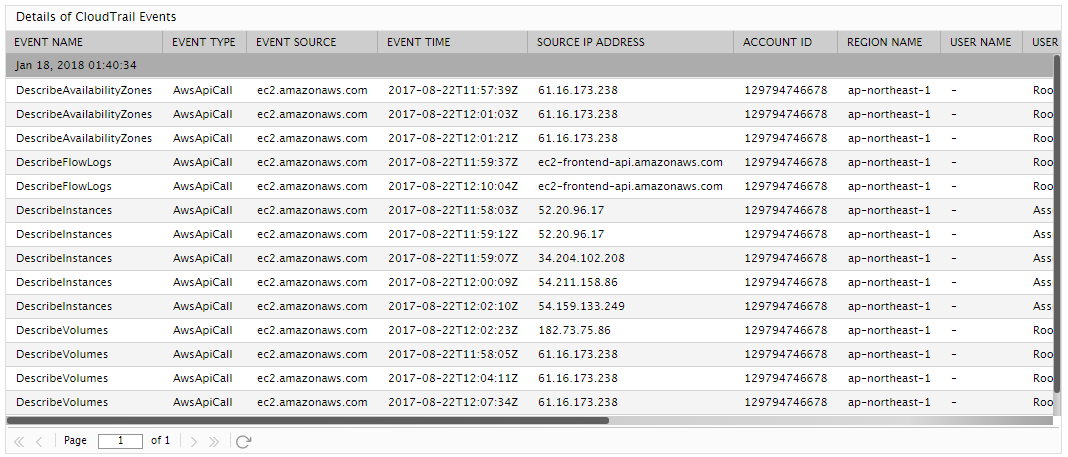Click source IP 54.211.158.86
1068x457 pixels.
(x=578, y=282)
